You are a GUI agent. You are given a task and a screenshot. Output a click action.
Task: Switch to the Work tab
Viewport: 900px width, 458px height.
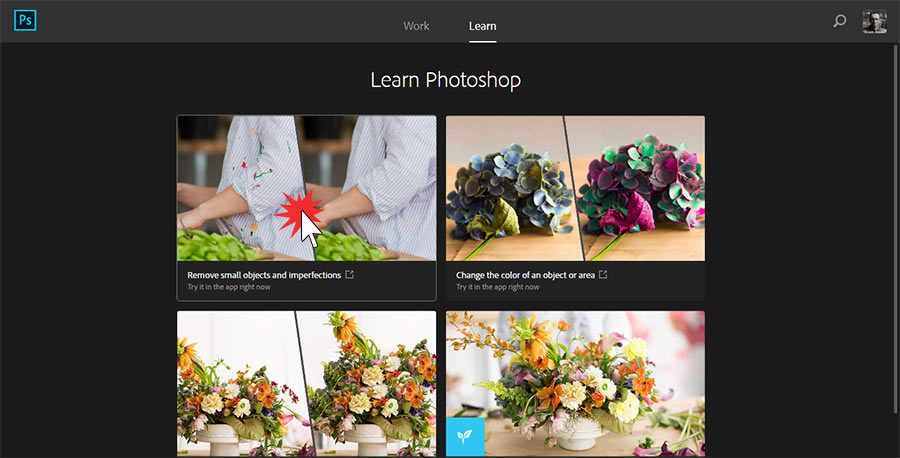click(x=416, y=26)
